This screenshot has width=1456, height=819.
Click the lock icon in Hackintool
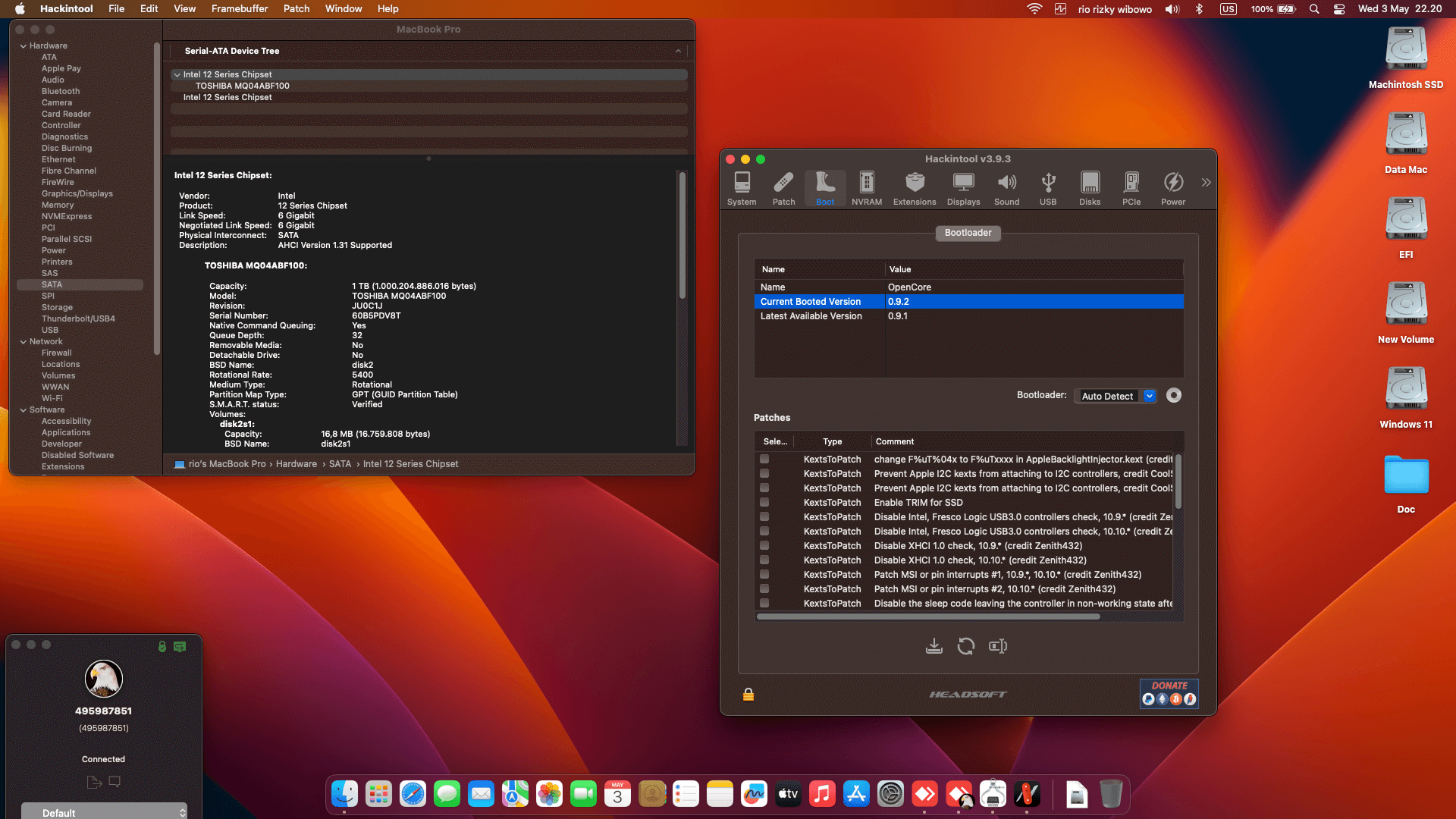(x=748, y=695)
